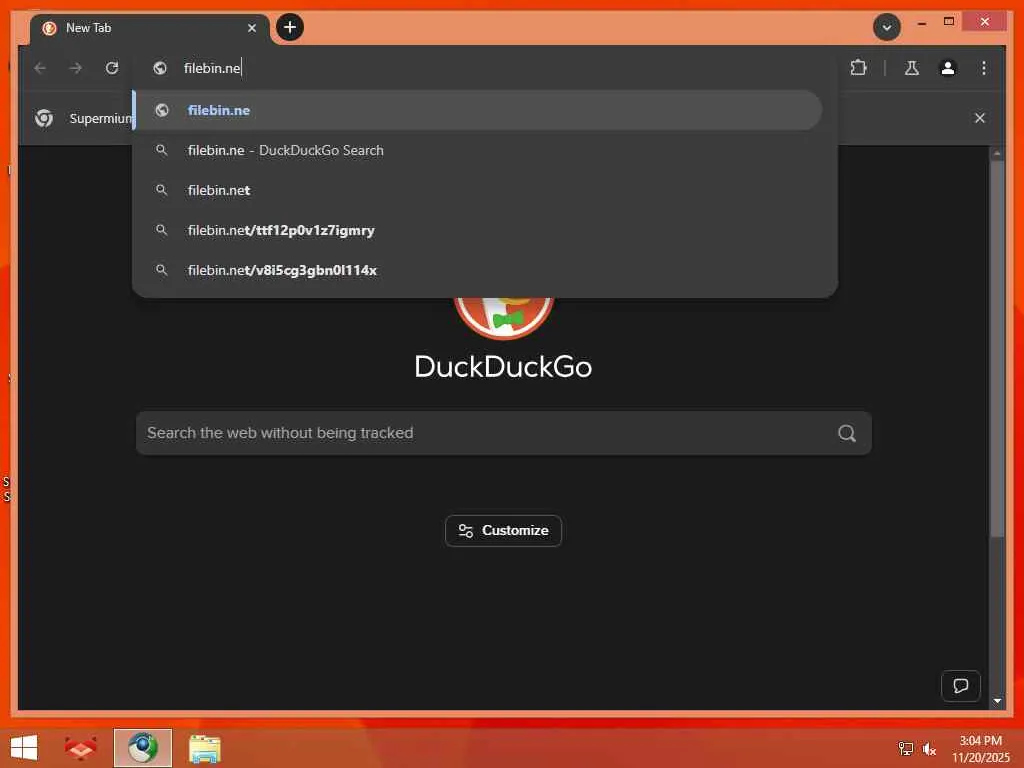The image size is (1024, 768).
Task: Maximize the browser window
Action: (x=949, y=22)
